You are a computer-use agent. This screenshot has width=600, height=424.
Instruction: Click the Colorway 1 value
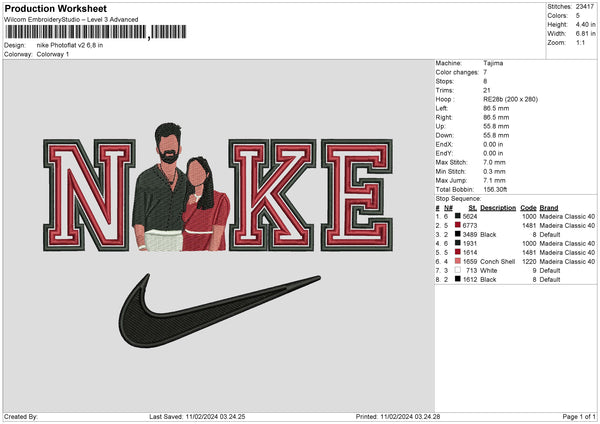point(53,54)
